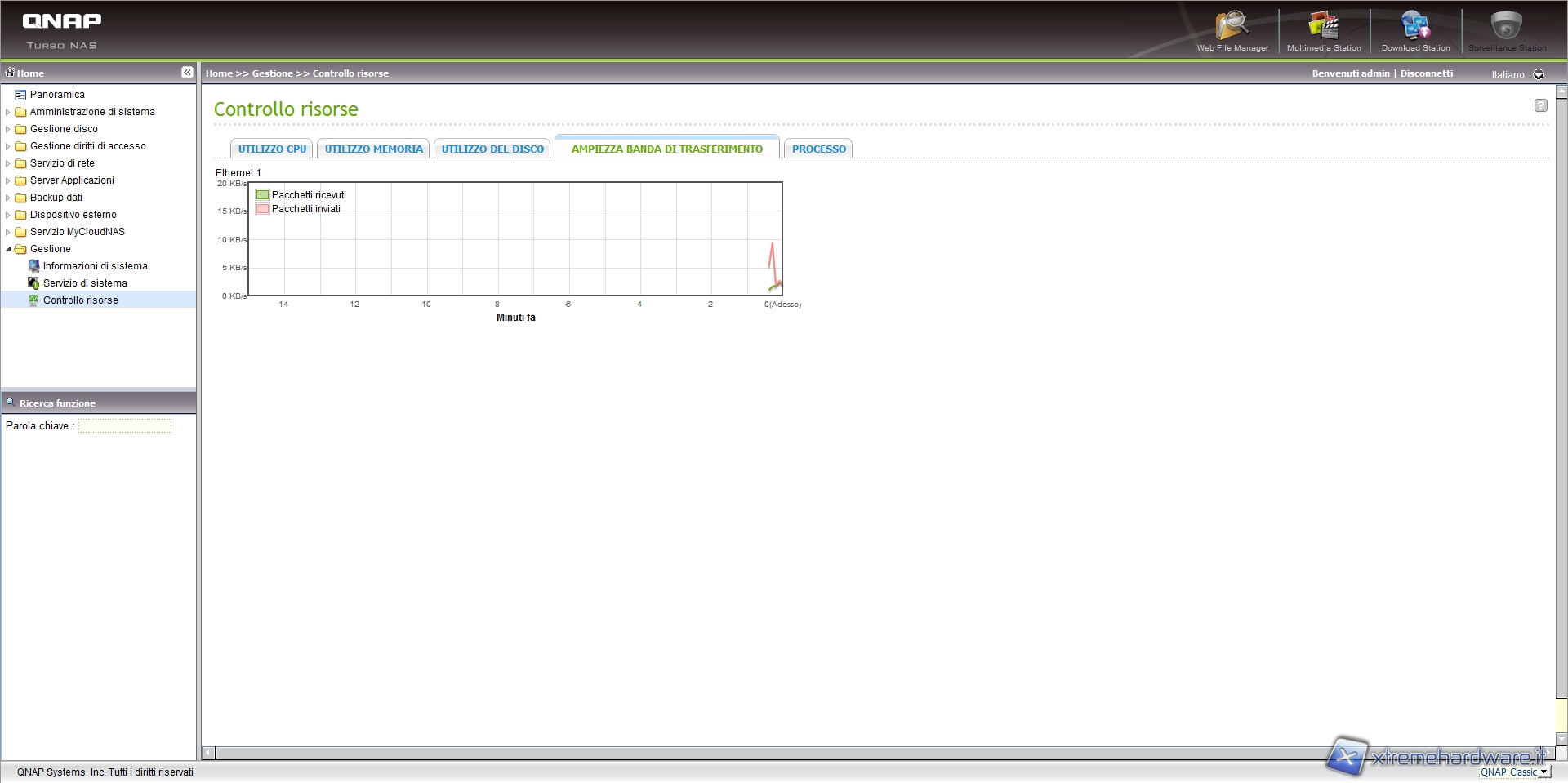Open the Web File Manager icon
Image resolution: width=1568 pixels, height=783 pixels.
point(1232,26)
